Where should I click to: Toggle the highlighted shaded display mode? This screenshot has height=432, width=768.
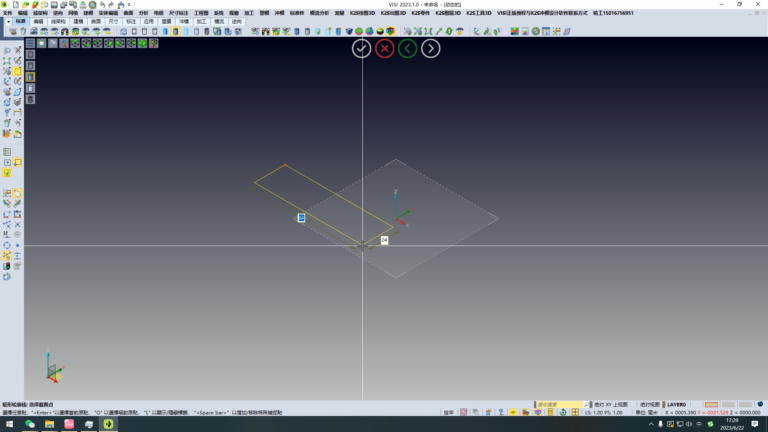pos(175,31)
